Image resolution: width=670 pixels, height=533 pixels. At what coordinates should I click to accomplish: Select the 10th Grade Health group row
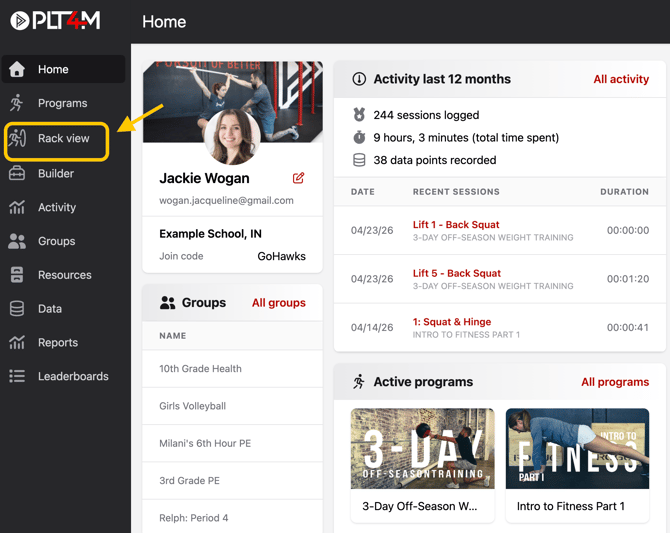[x=232, y=368]
